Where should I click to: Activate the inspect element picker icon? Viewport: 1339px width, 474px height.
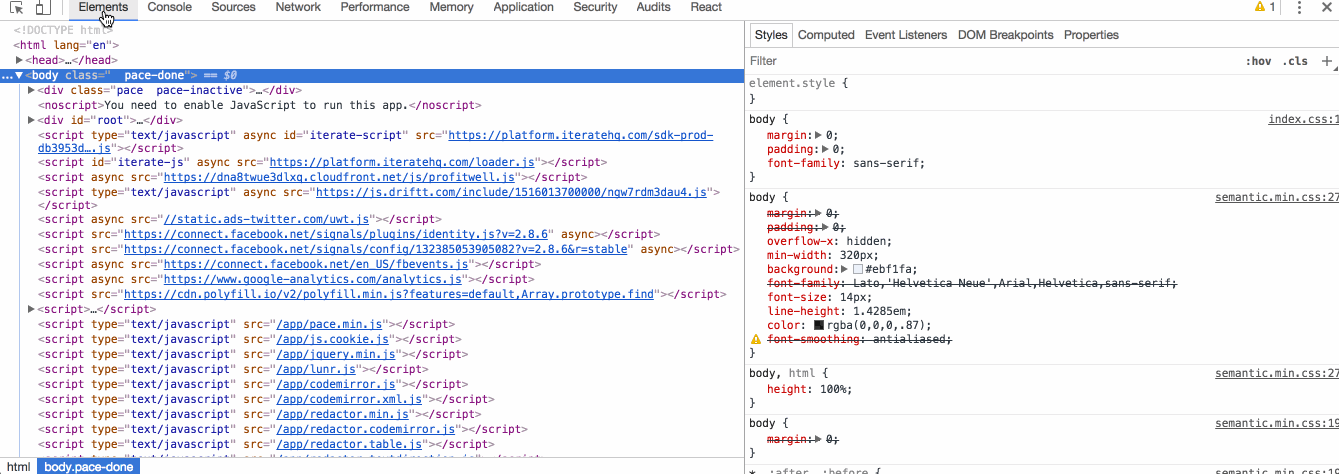(17, 8)
